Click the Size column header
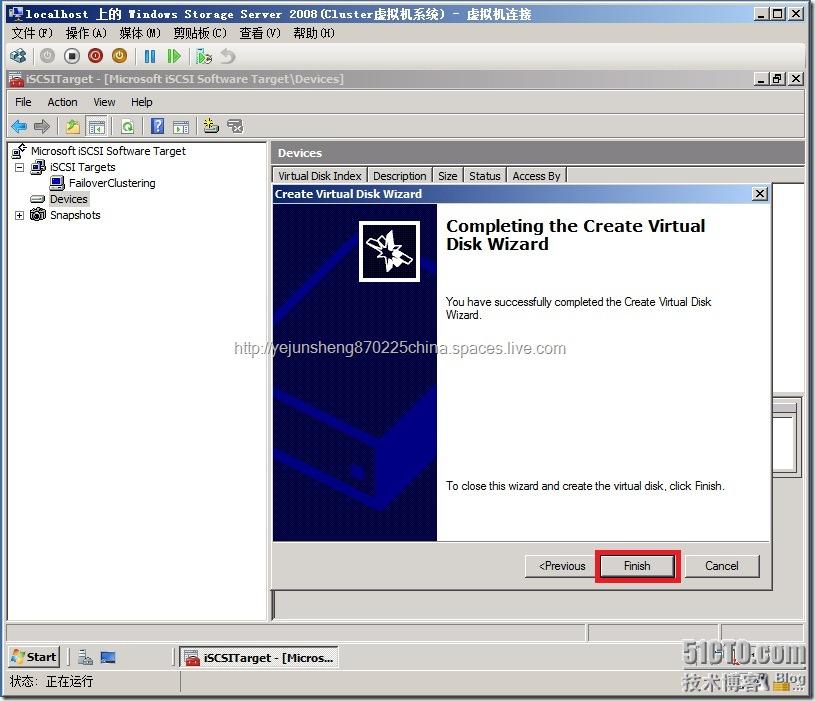 [x=448, y=176]
